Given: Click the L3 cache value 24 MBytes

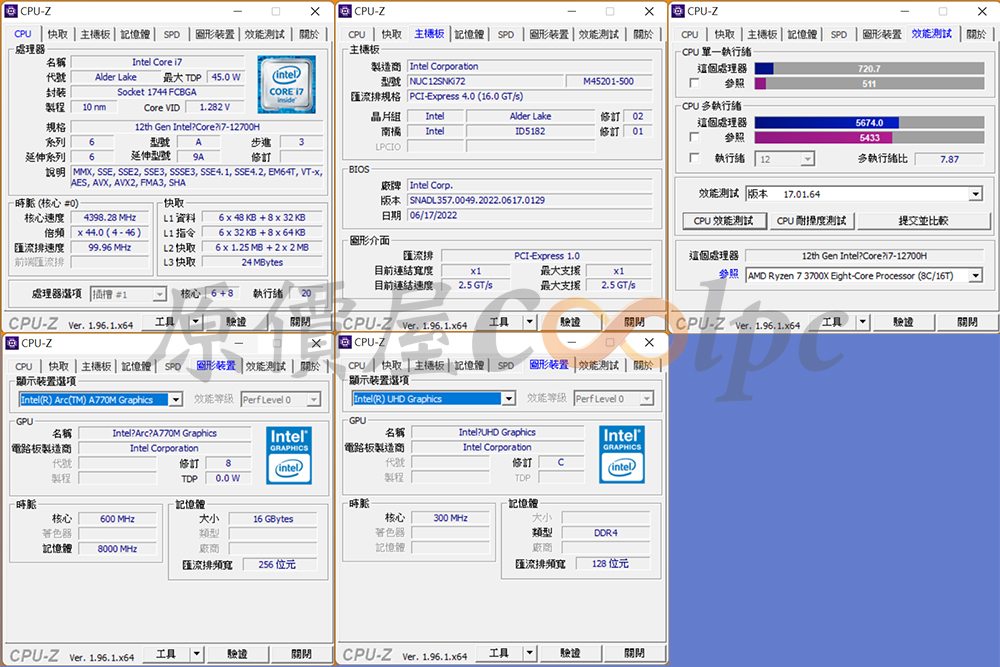Looking at the screenshot, I should [x=262, y=262].
